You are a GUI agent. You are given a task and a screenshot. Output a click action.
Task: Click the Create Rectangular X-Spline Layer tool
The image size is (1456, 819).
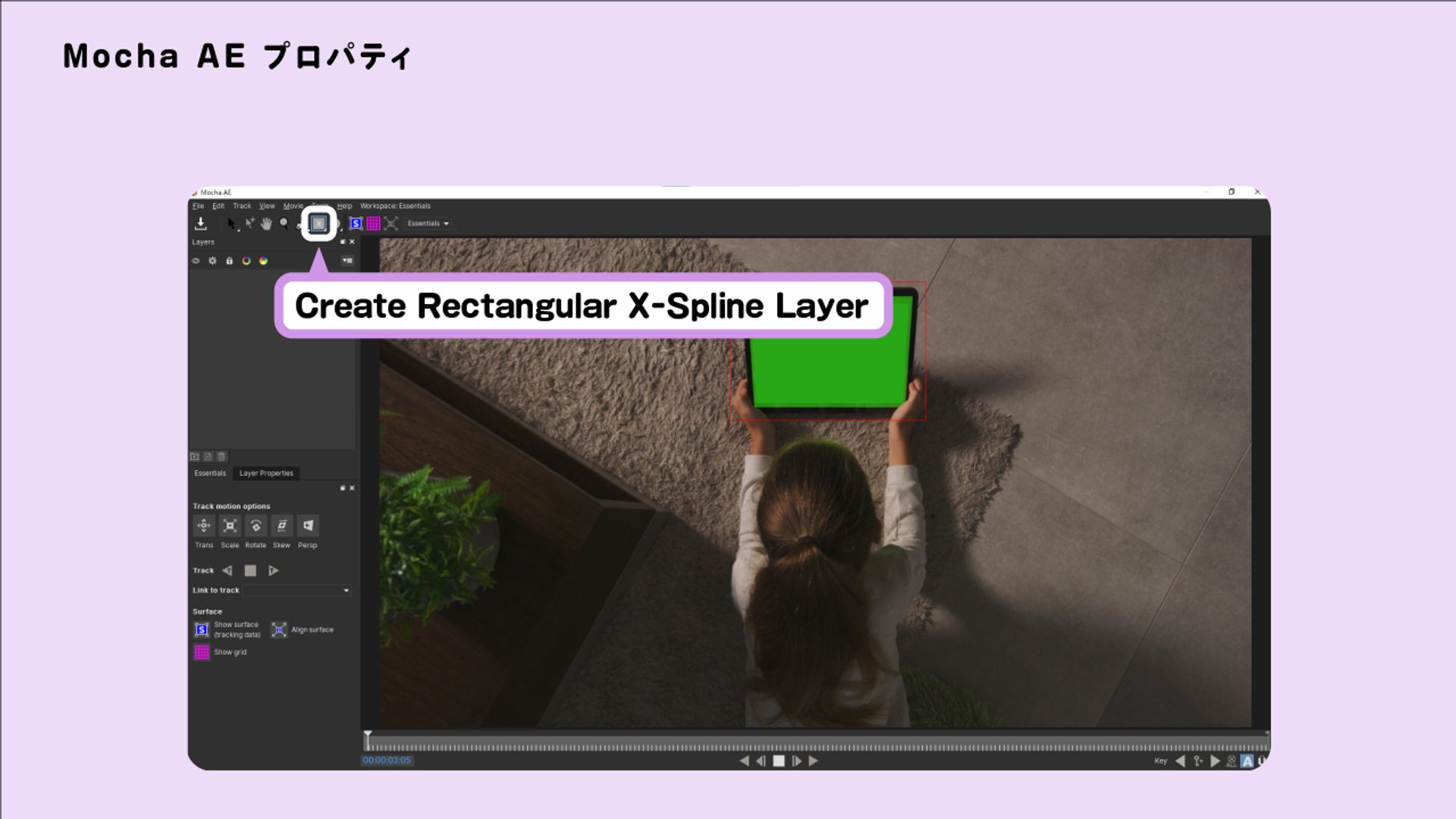coord(318,223)
